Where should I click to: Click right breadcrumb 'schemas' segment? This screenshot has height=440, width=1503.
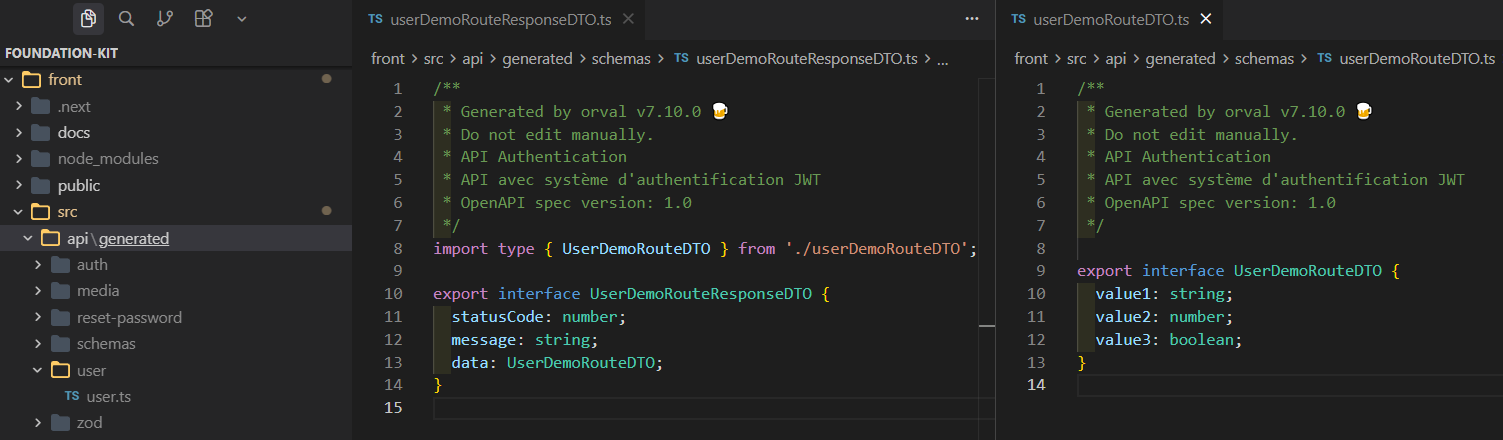(1264, 59)
